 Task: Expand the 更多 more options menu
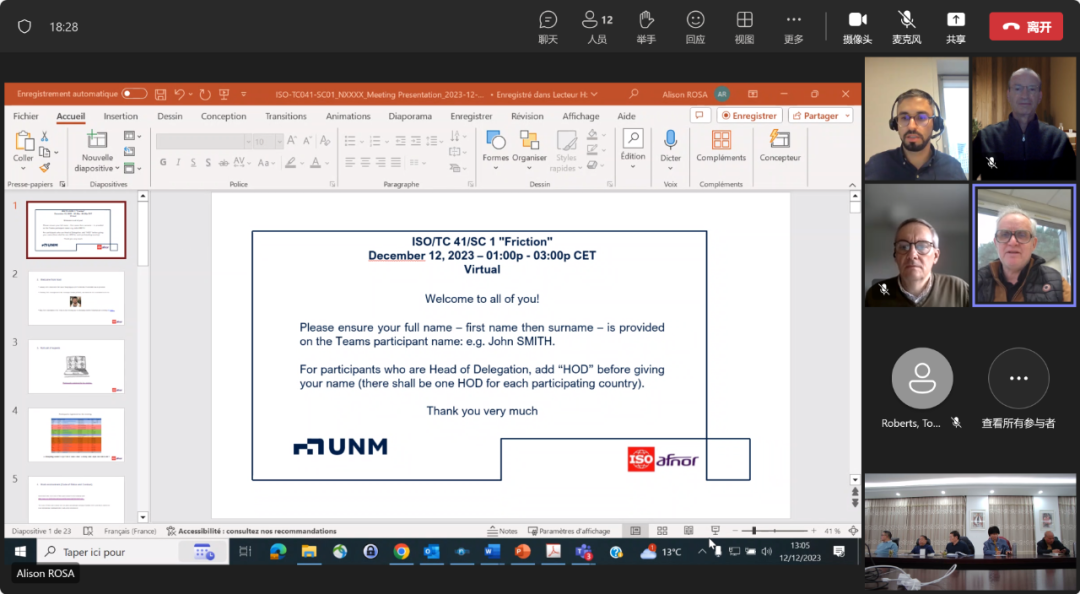coord(793,26)
